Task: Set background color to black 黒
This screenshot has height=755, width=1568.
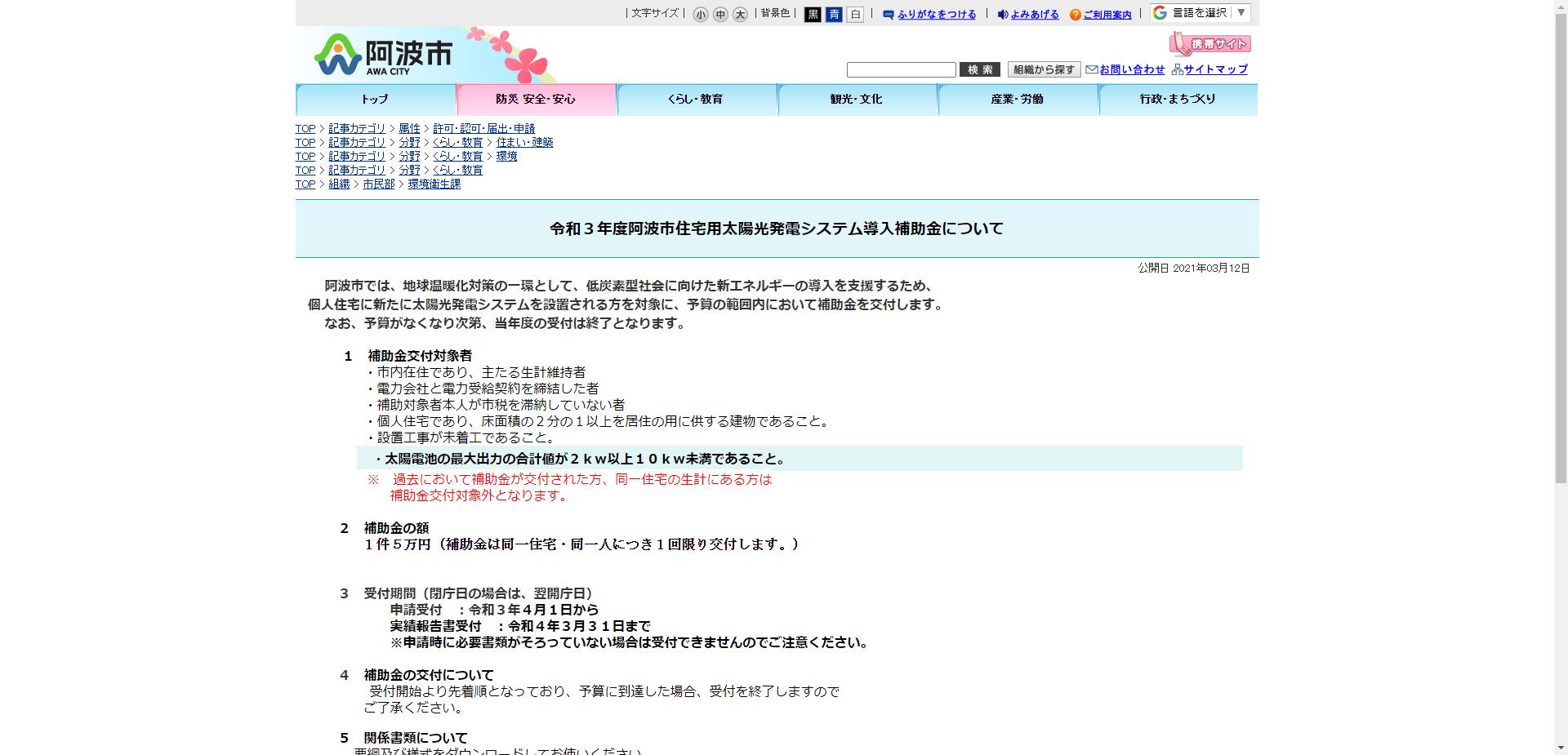Action: coord(813,15)
